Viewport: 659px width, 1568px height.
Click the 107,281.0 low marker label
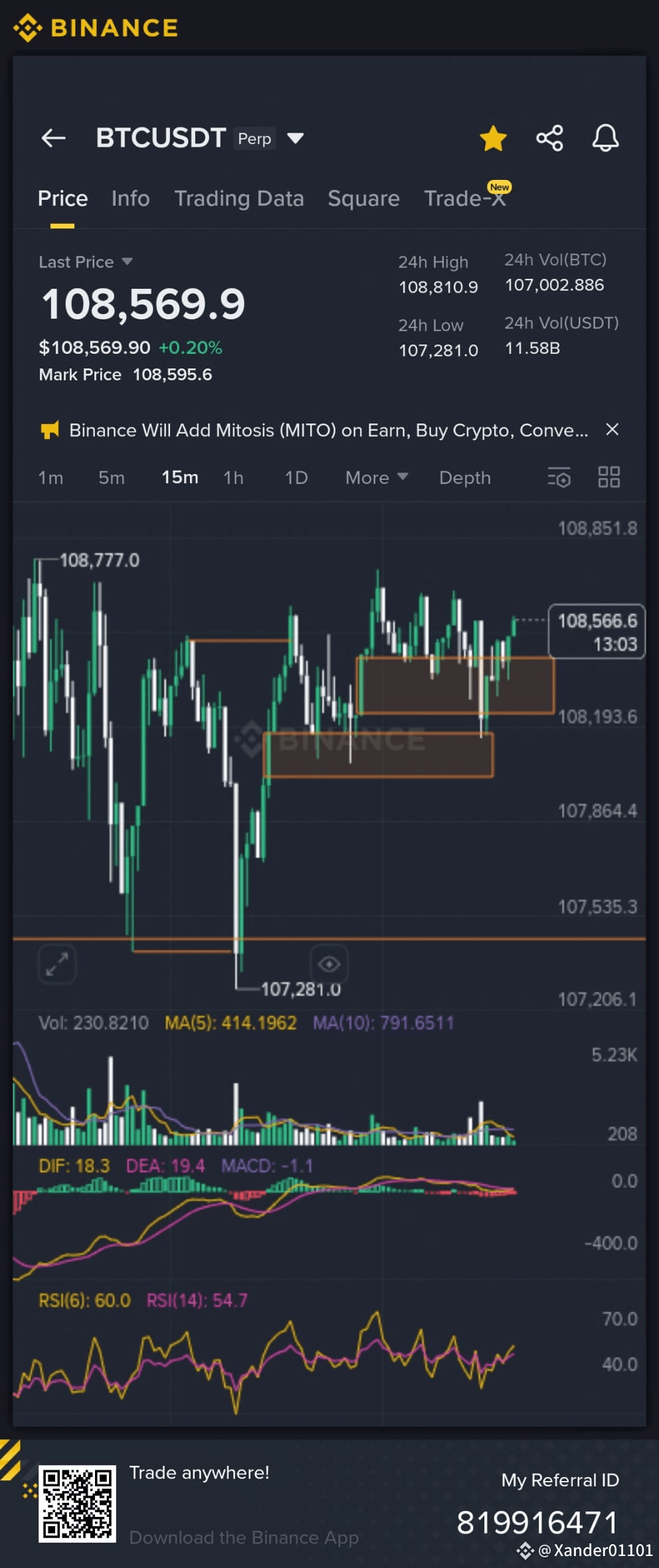pyautogui.click(x=301, y=989)
